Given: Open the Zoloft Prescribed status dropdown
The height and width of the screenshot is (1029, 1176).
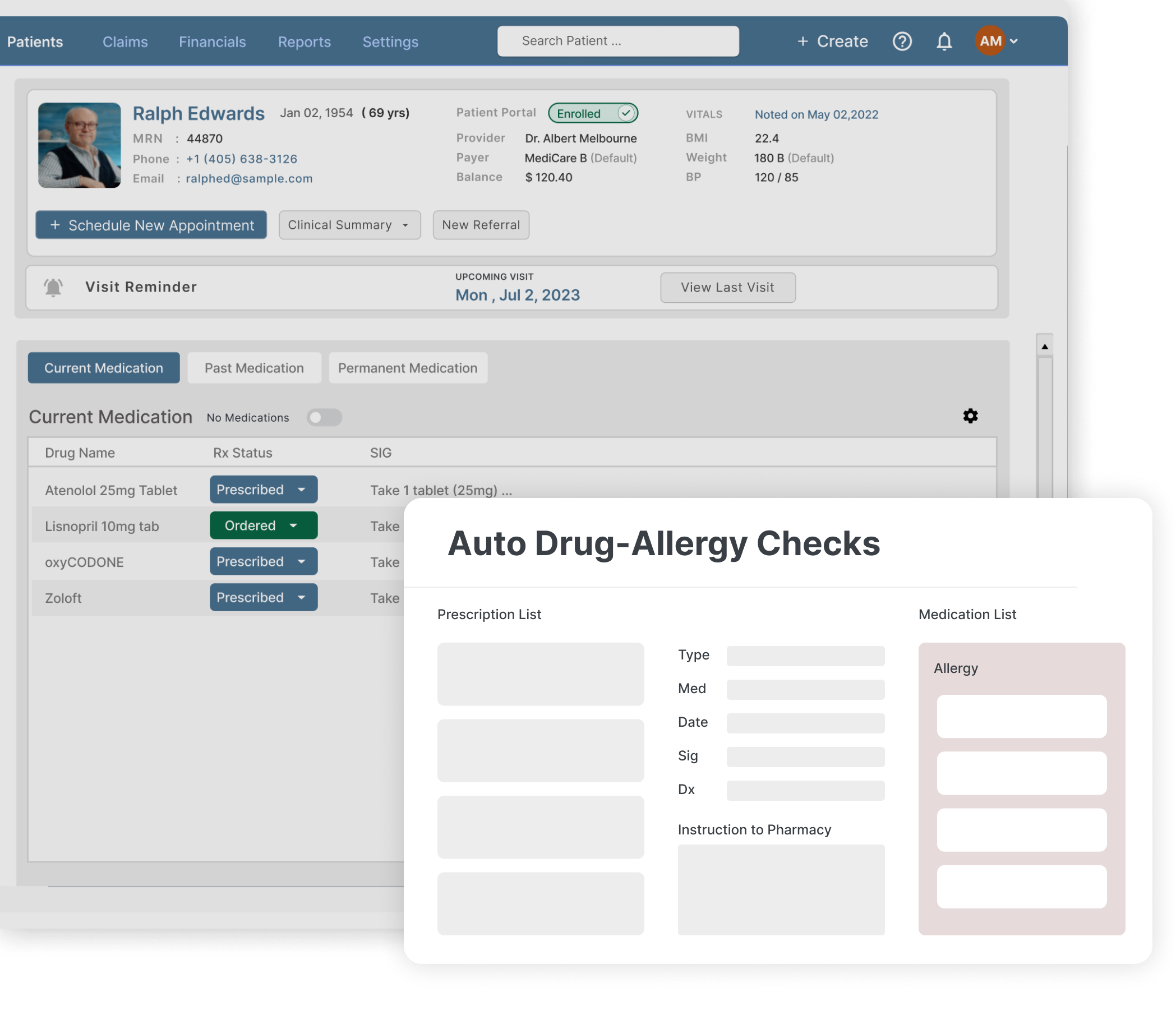Looking at the screenshot, I should tap(263, 597).
